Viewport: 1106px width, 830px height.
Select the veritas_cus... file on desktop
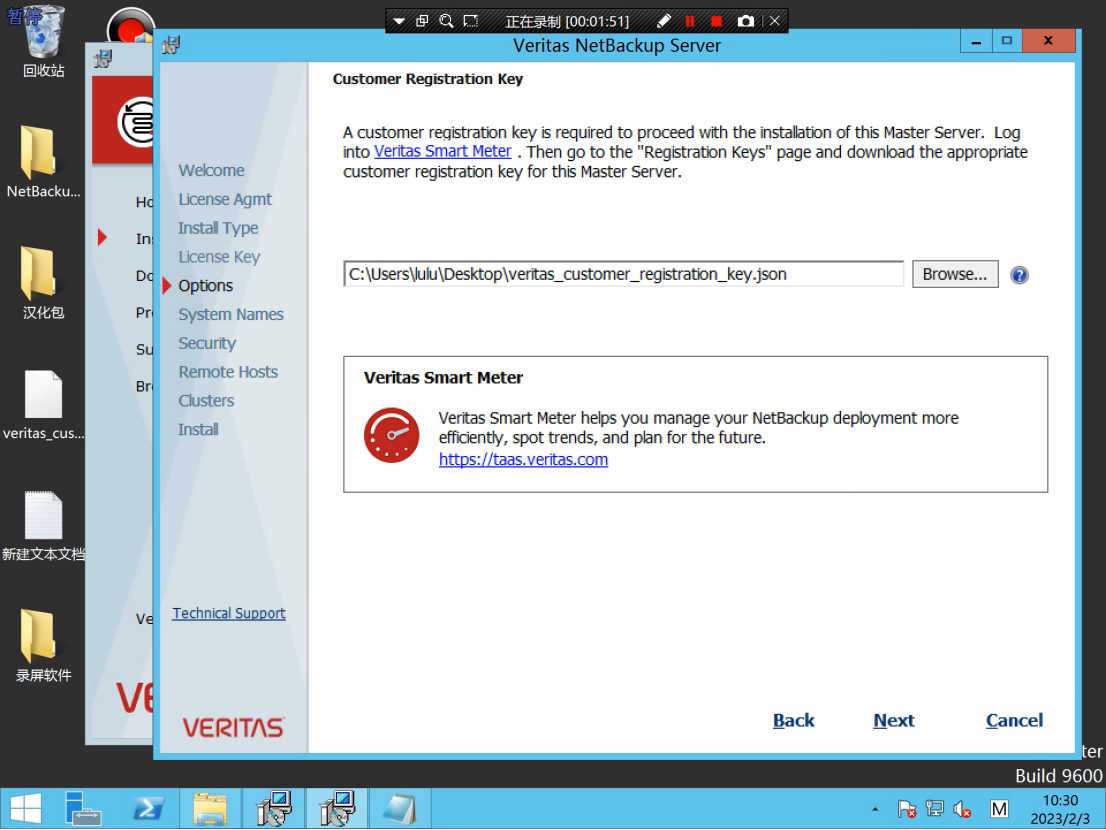(43, 405)
